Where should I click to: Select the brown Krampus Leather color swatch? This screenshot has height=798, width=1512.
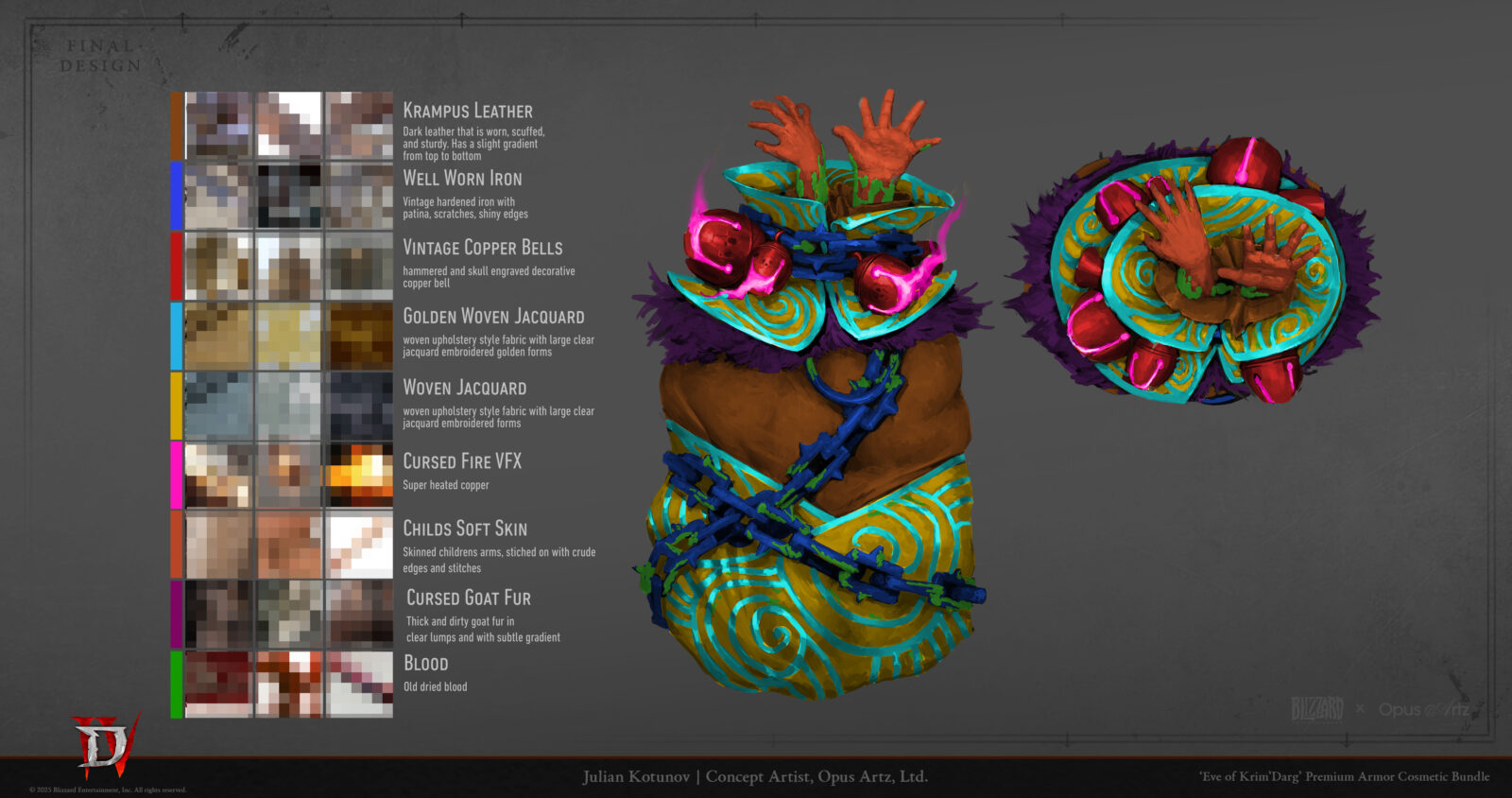[x=177, y=126]
